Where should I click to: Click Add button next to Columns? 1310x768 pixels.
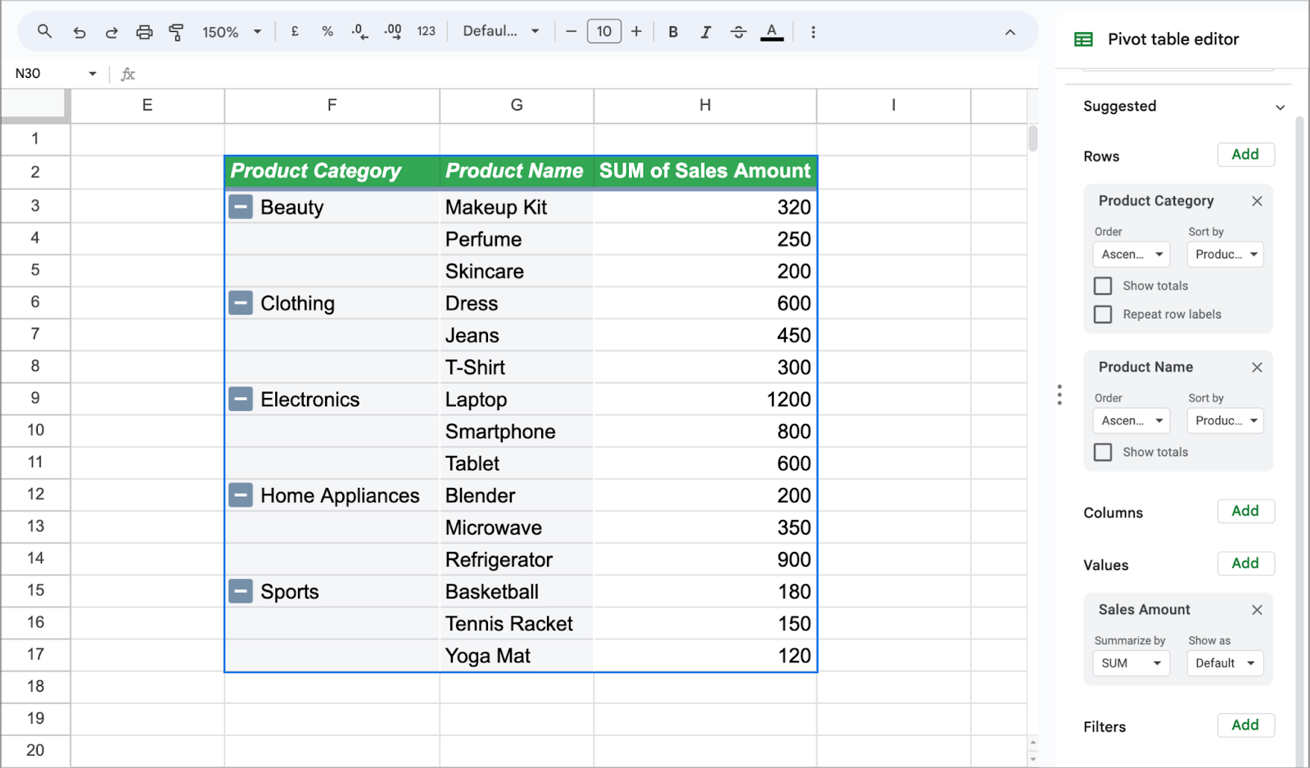tap(1245, 511)
